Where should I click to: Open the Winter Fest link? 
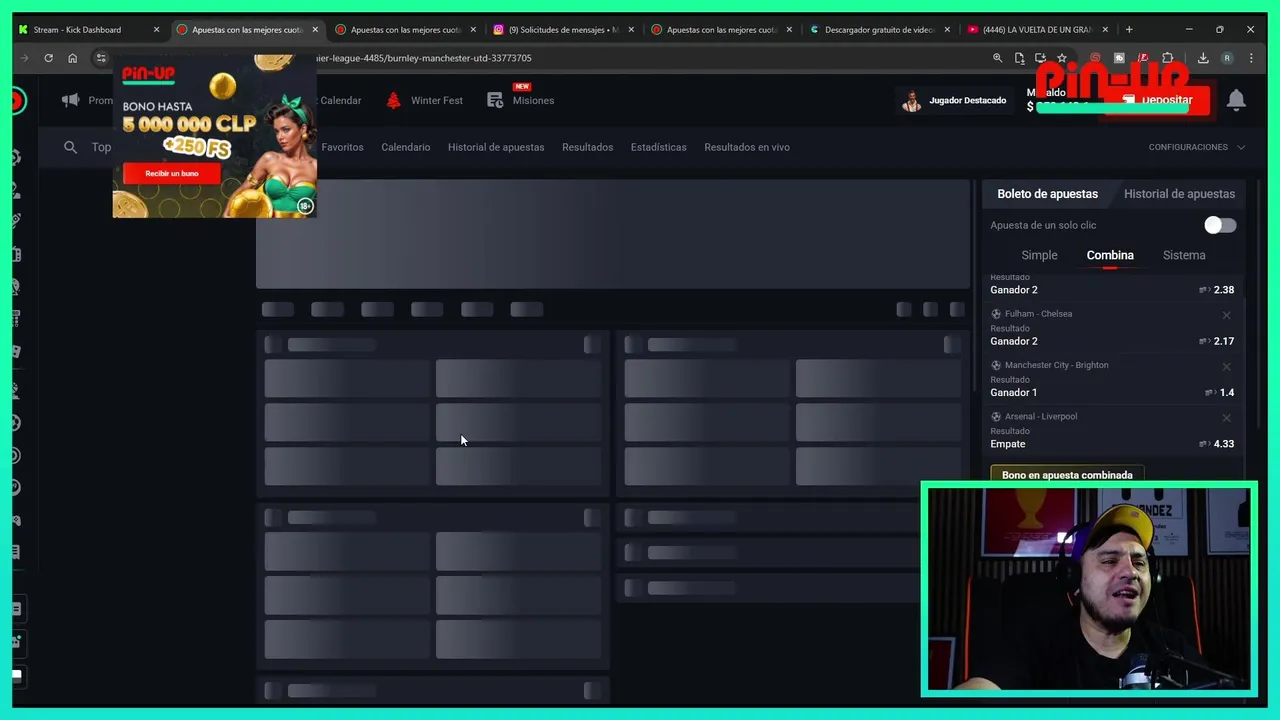[436, 100]
